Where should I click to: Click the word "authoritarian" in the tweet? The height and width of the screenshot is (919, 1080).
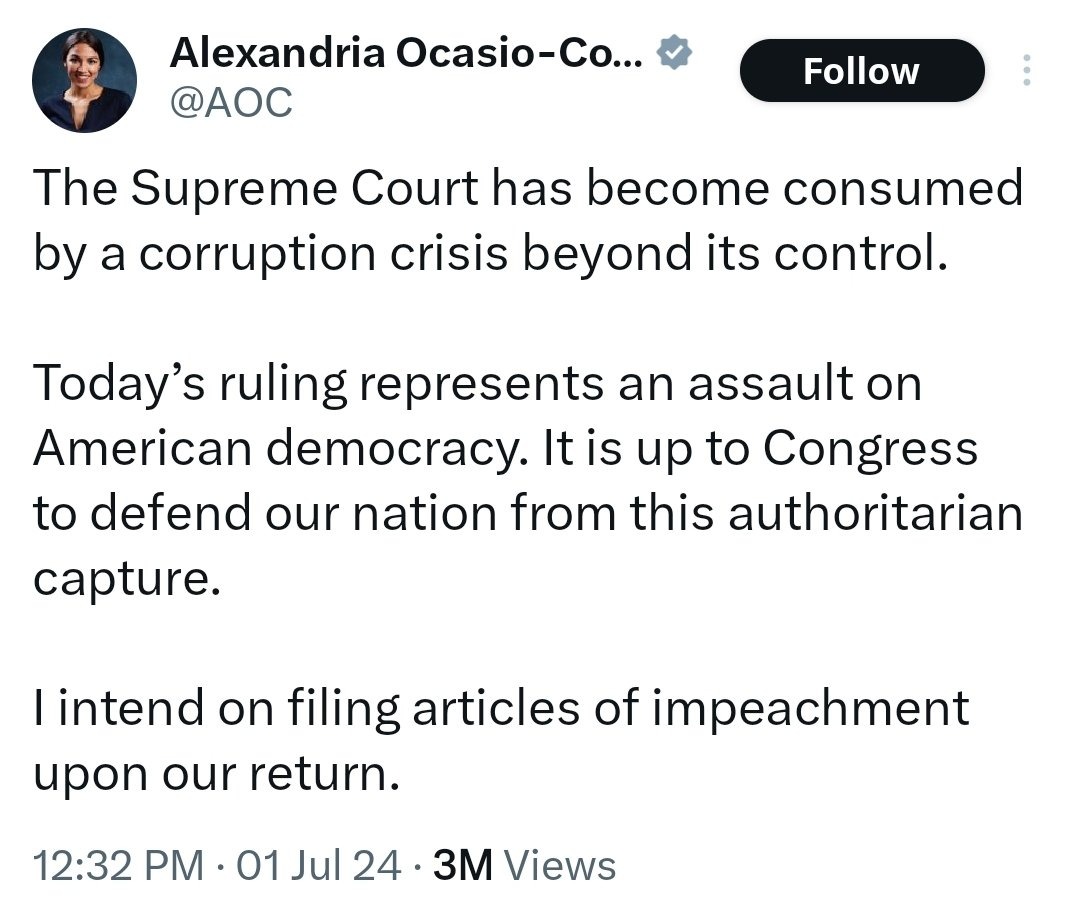pos(875,514)
